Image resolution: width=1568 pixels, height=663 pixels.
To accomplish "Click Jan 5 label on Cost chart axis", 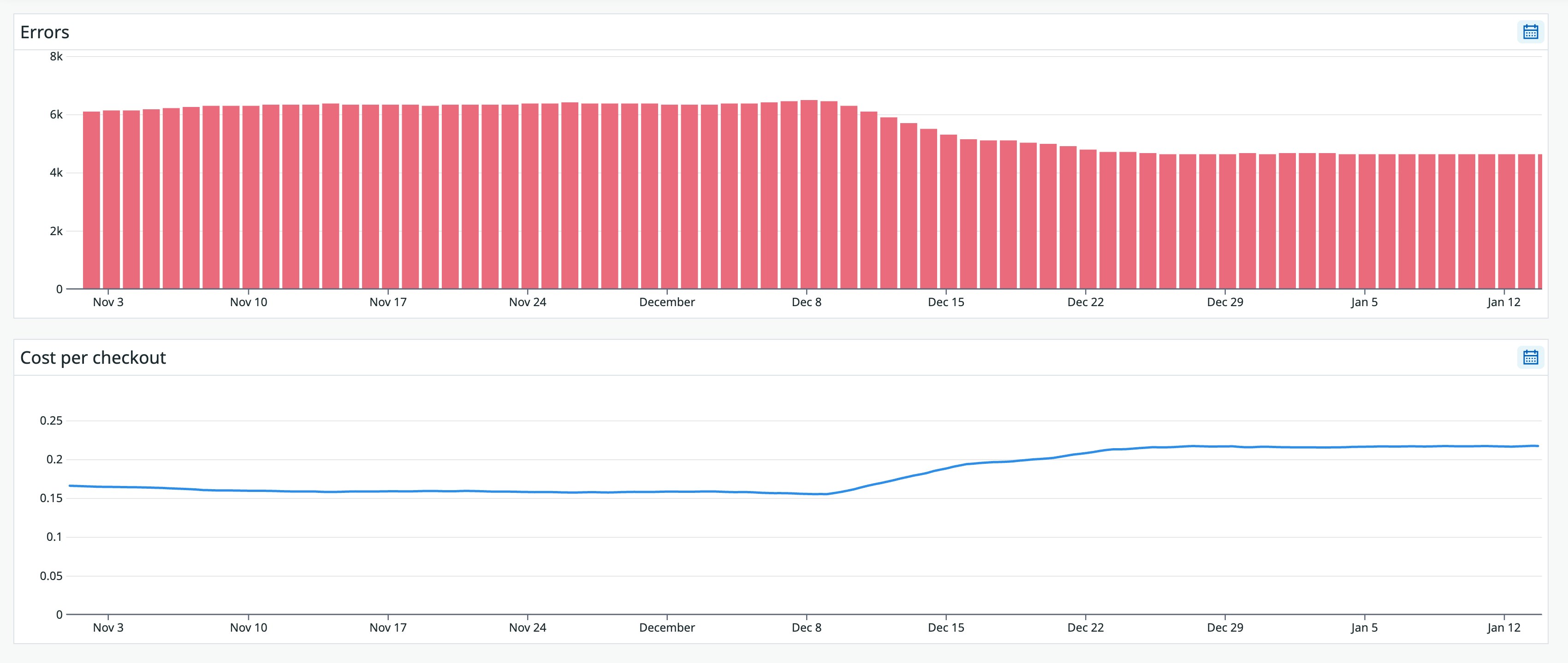I will 1364,627.
